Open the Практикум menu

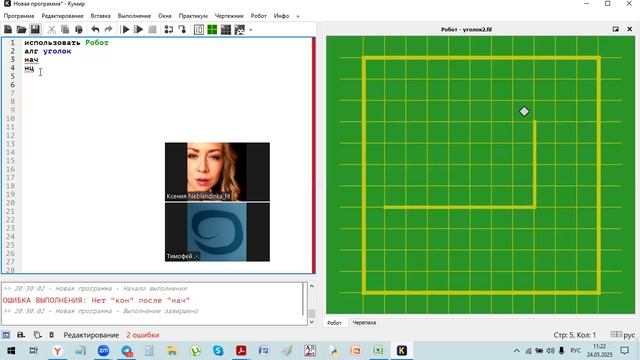click(x=193, y=16)
